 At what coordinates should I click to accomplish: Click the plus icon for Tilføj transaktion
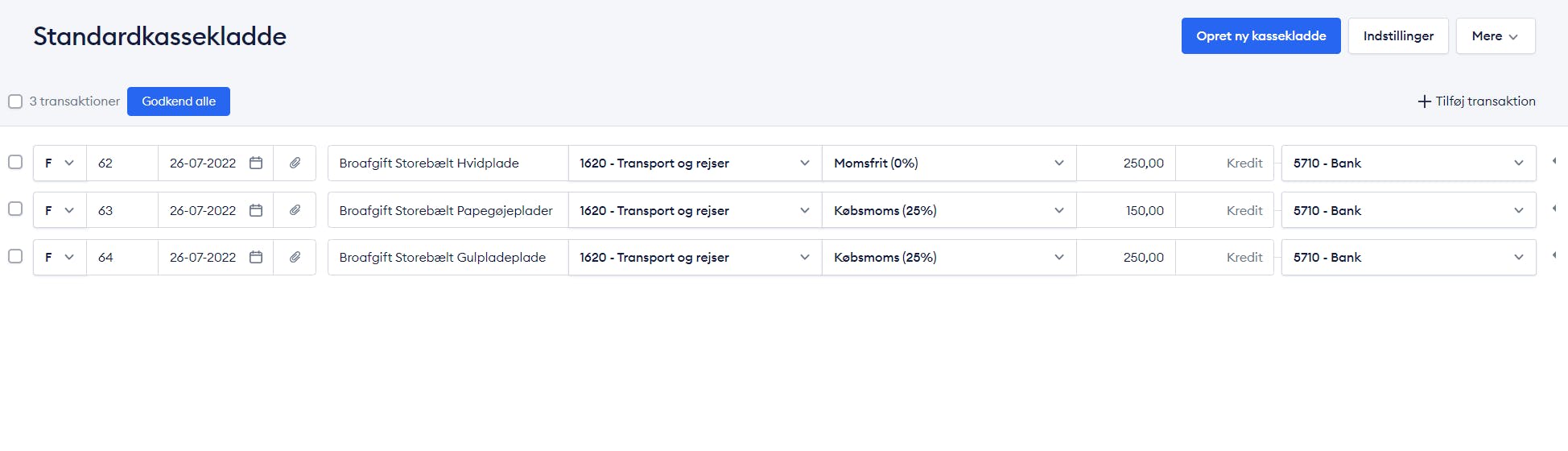pyautogui.click(x=1424, y=101)
